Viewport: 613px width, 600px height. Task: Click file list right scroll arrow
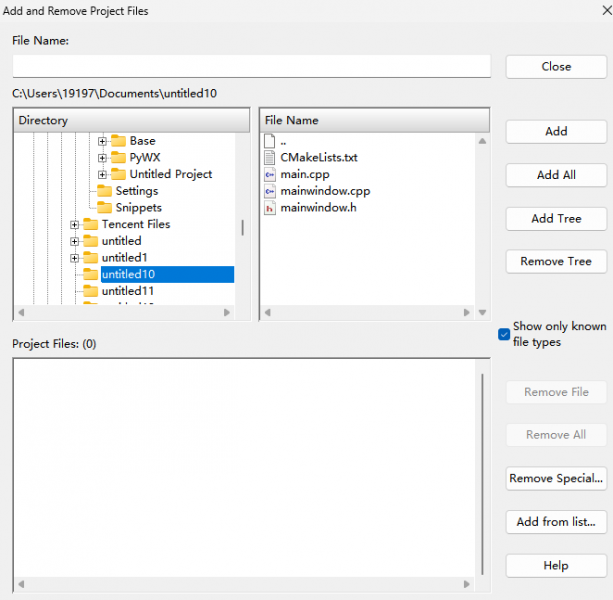tap(466, 312)
